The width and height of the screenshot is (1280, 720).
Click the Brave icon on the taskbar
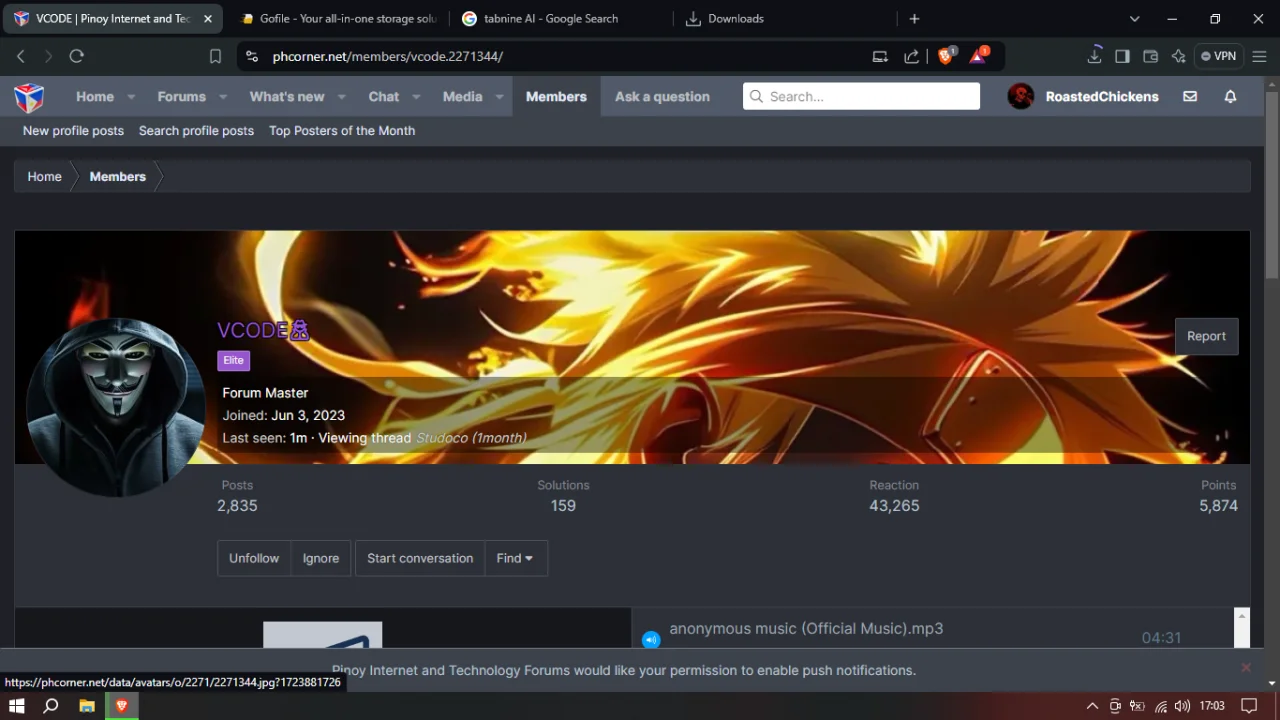tap(122, 706)
